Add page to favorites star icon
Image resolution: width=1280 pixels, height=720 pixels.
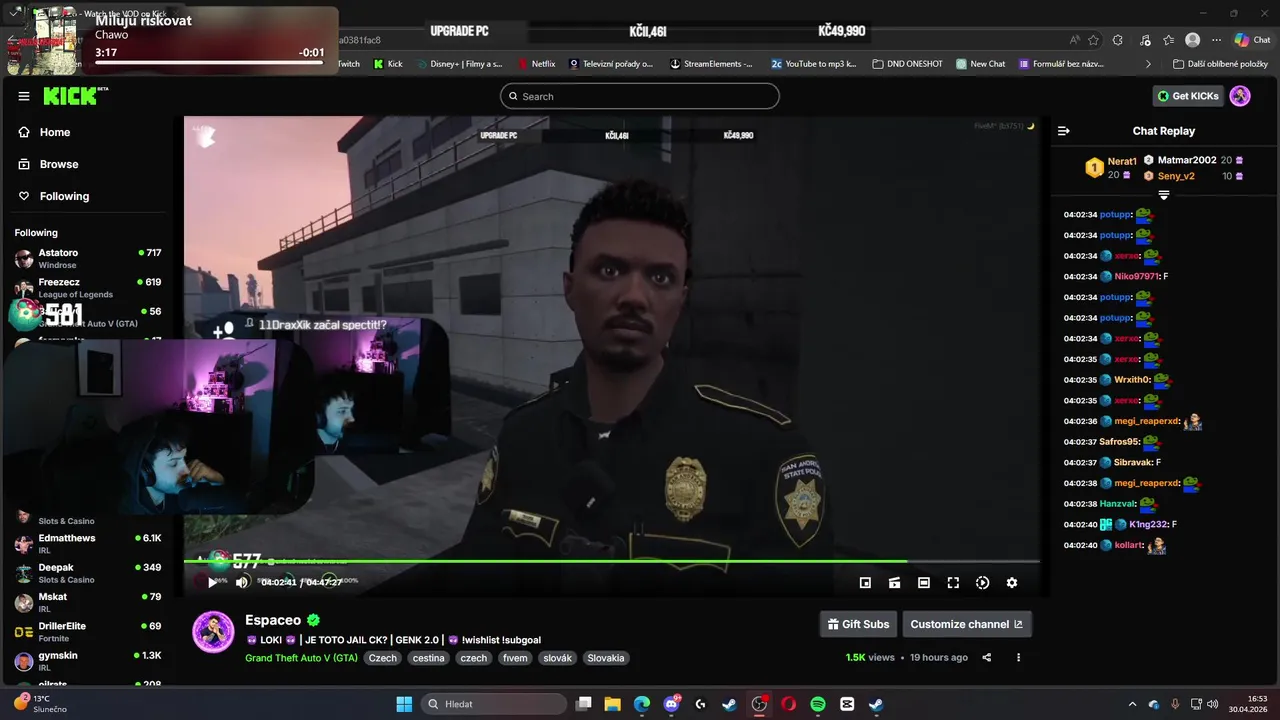[1094, 40]
